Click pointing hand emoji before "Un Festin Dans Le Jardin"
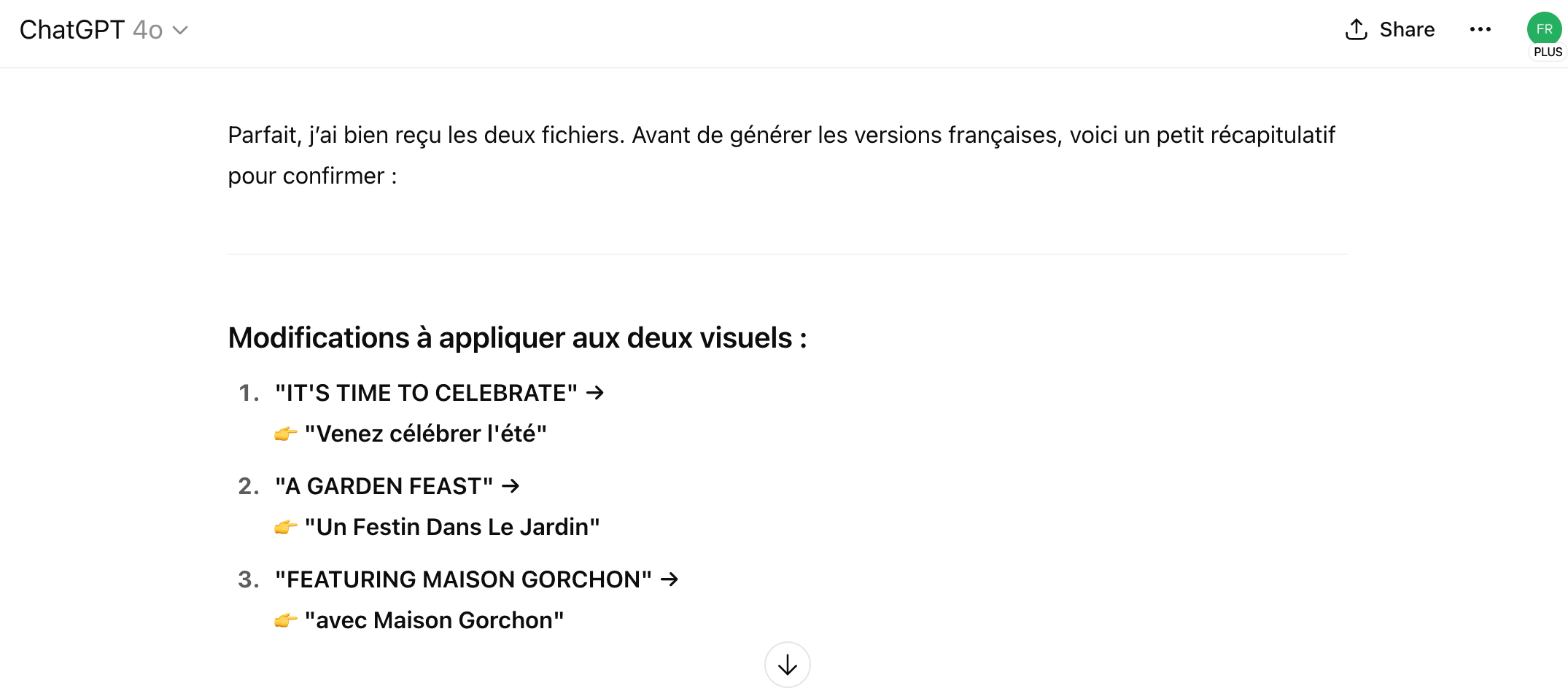Screen dimensions: 1568x688 pos(285,528)
